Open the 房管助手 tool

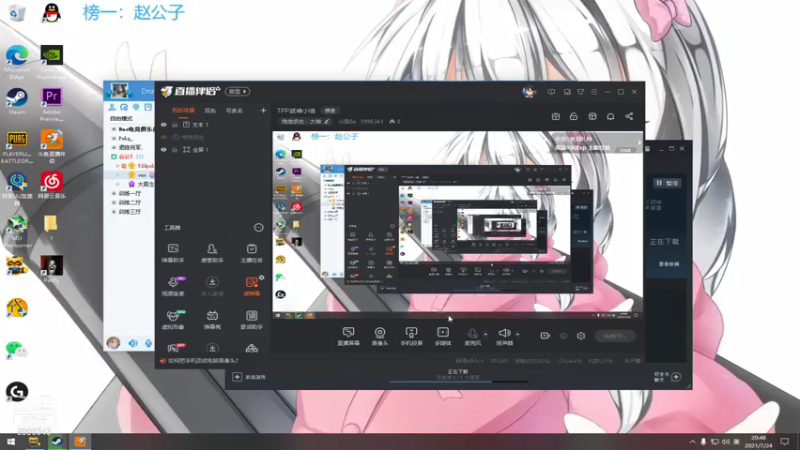pos(212,253)
